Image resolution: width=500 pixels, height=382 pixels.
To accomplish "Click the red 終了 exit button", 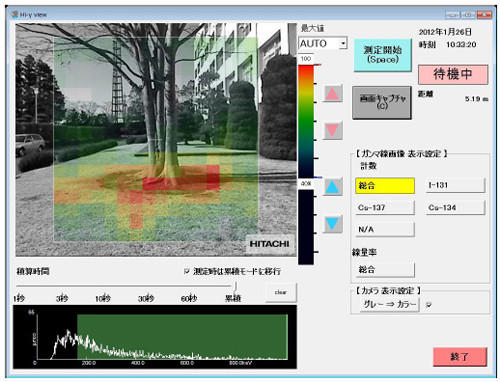I will (x=460, y=357).
